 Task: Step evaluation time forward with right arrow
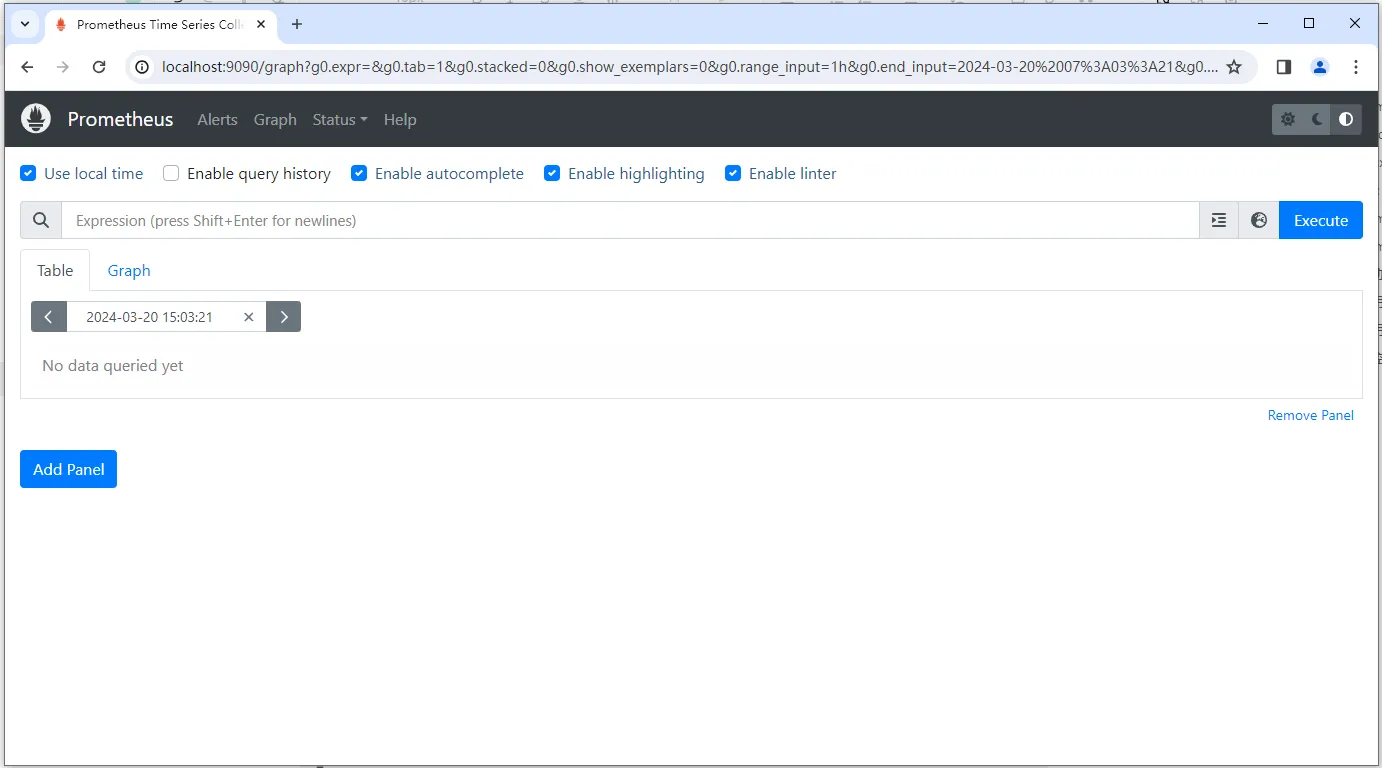pyautogui.click(x=284, y=317)
